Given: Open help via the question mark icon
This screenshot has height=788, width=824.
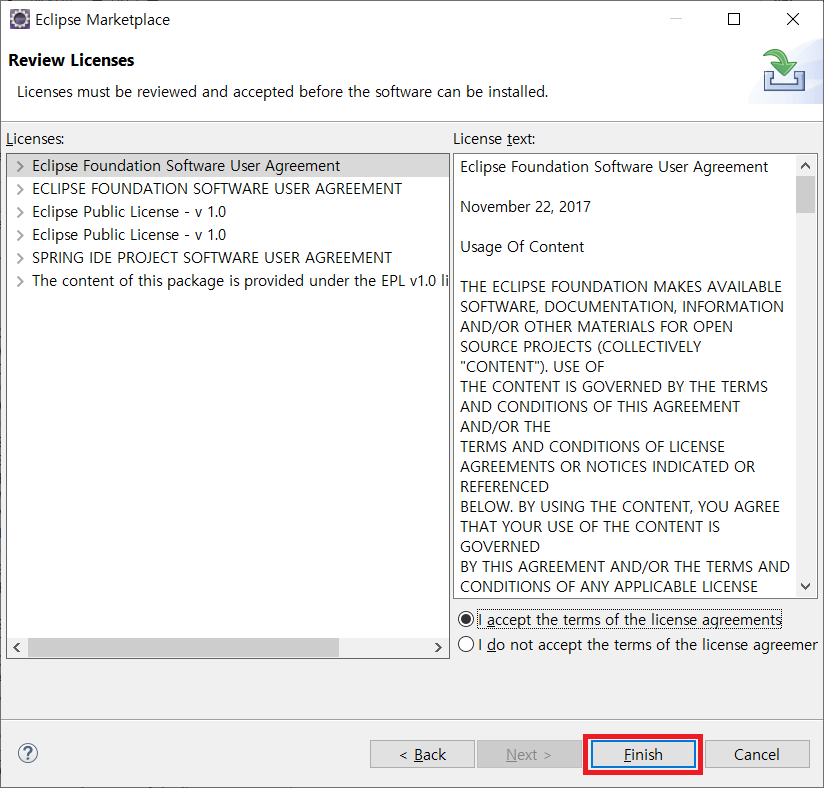Looking at the screenshot, I should click(28, 753).
